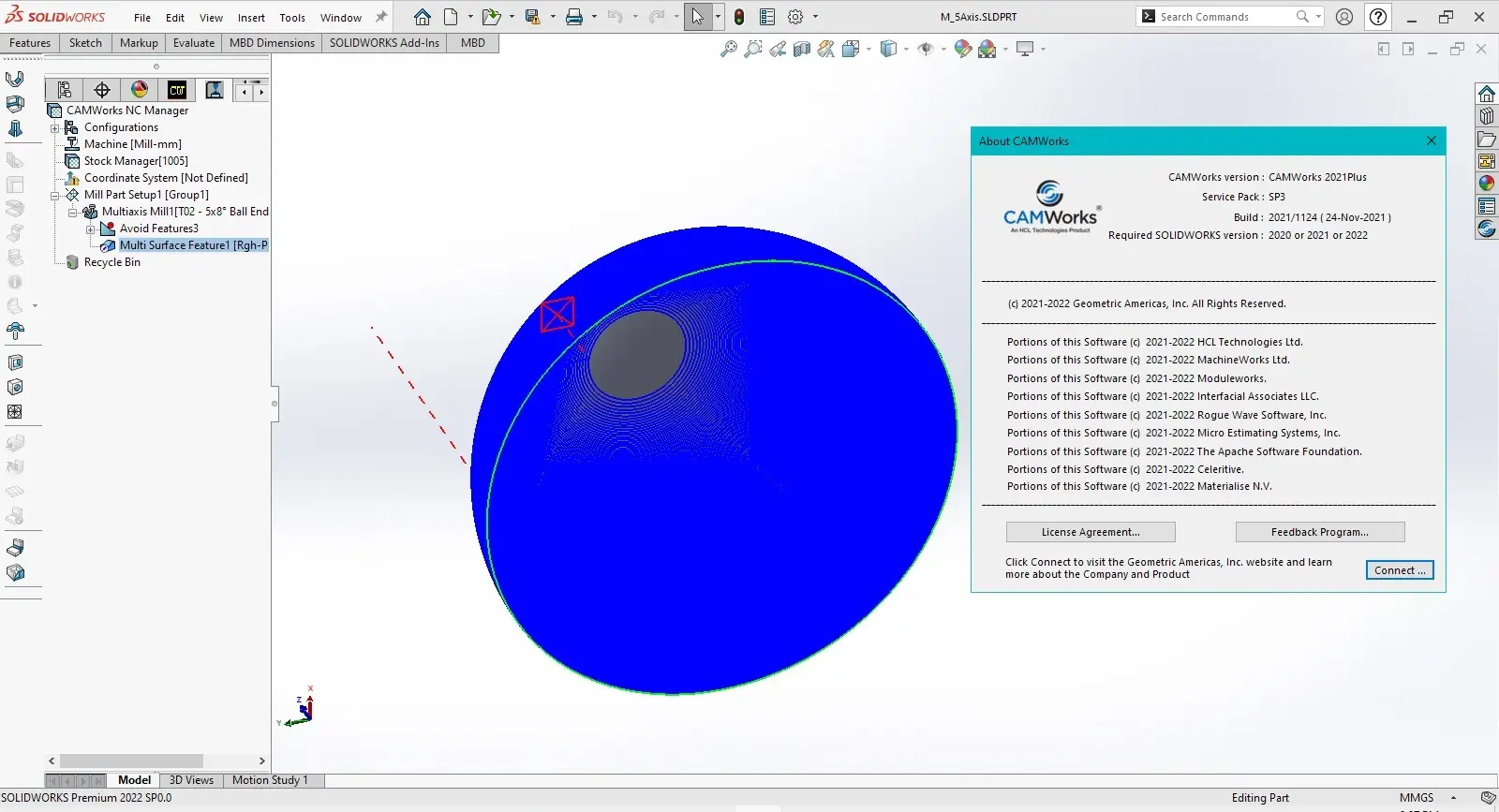The image size is (1499, 812).
Task: Close the About CAMWorks dialog
Action: pos(1431,140)
